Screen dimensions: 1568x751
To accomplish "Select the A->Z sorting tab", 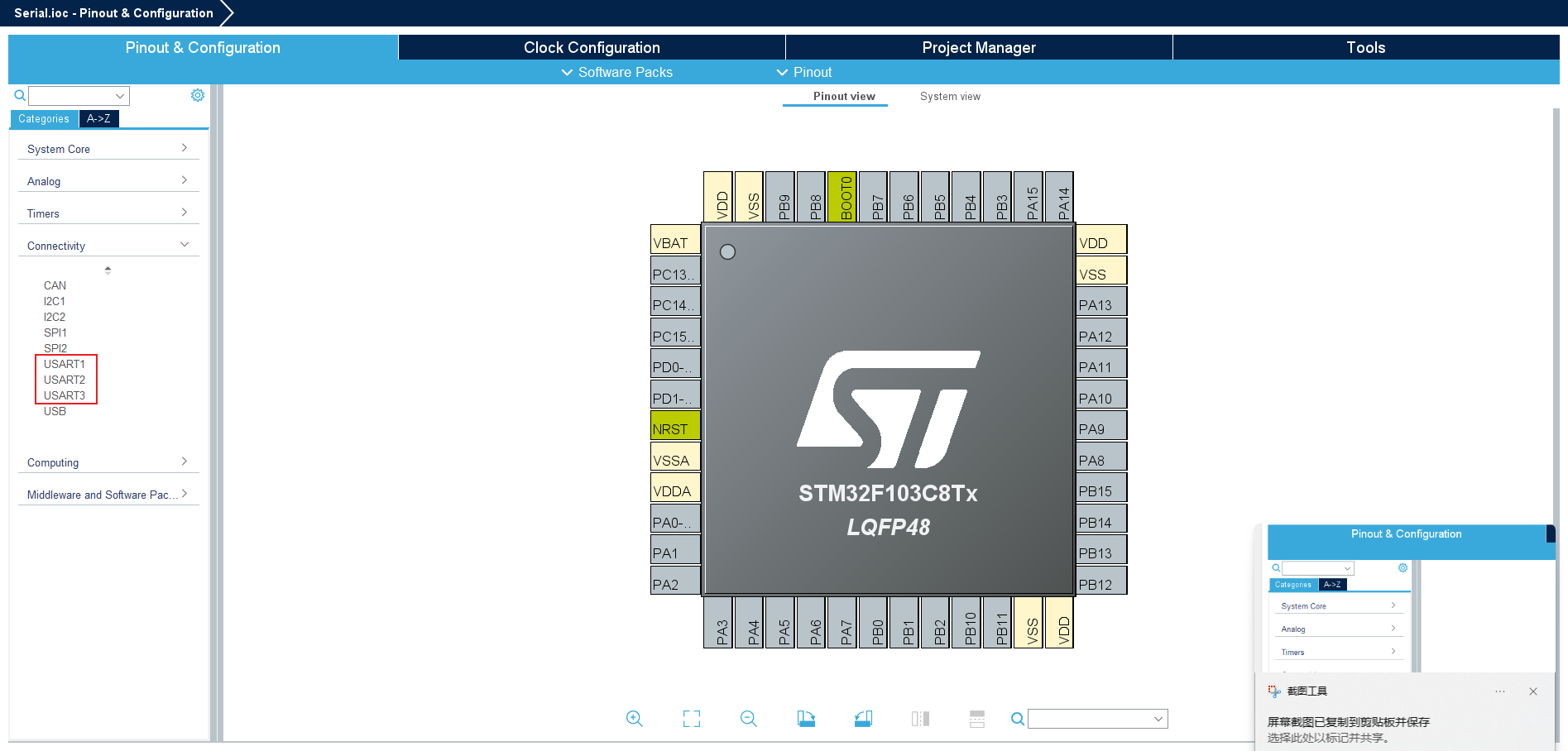I will click(x=98, y=119).
